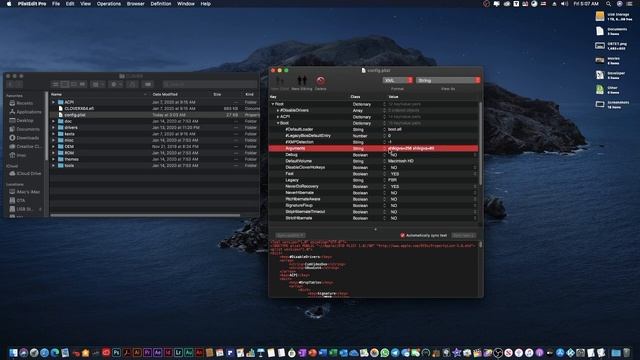Open the Help menu
Viewport: 640px width, 360px height.
[206, 4]
